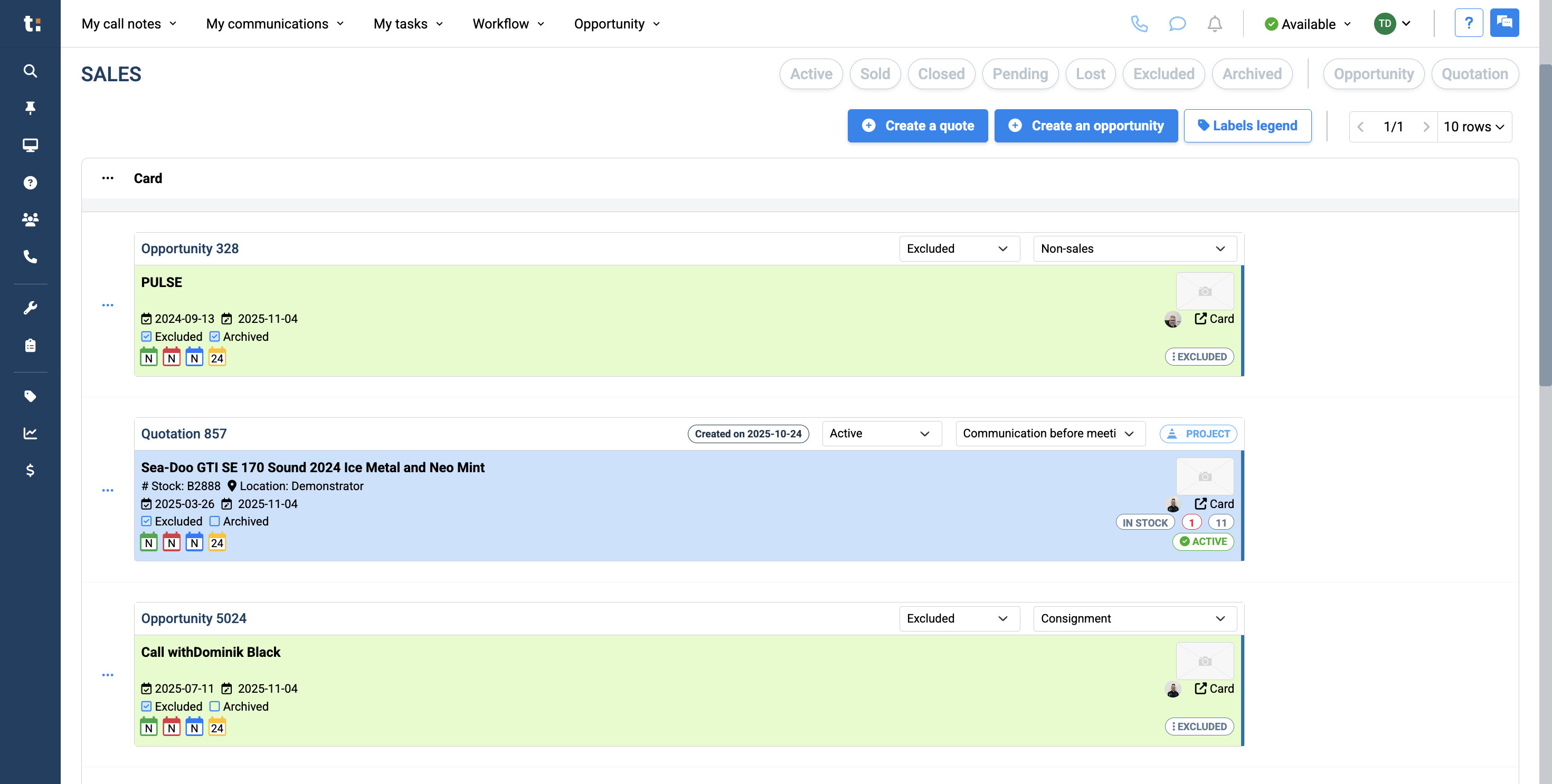Open the Non-sales dropdown on Opportunity 328
This screenshot has height=784, width=1552.
pyautogui.click(x=1134, y=248)
